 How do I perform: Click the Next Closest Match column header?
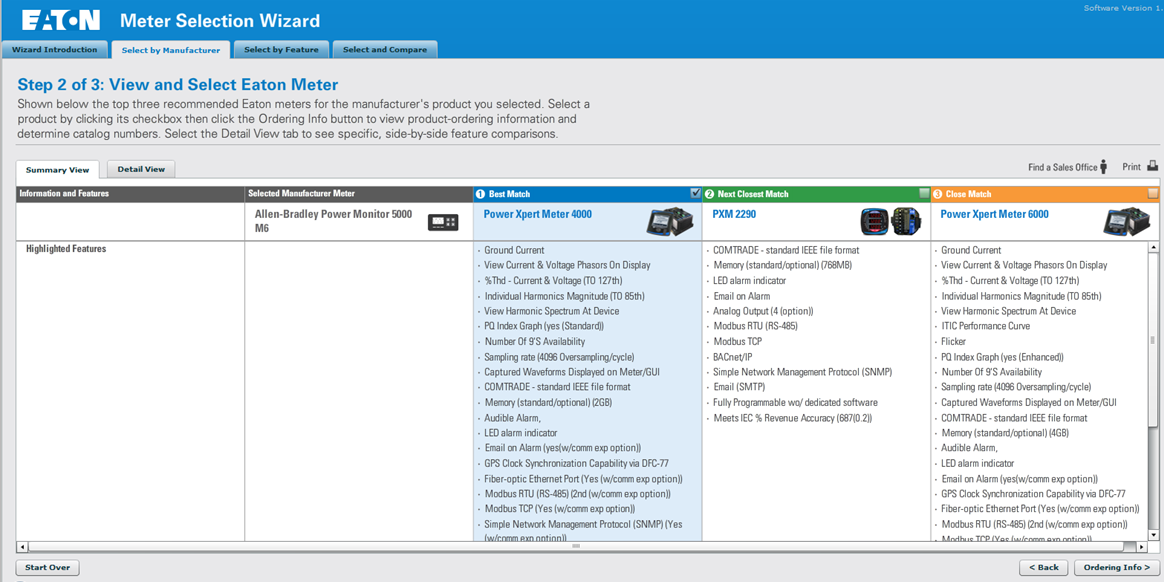(x=817, y=194)
